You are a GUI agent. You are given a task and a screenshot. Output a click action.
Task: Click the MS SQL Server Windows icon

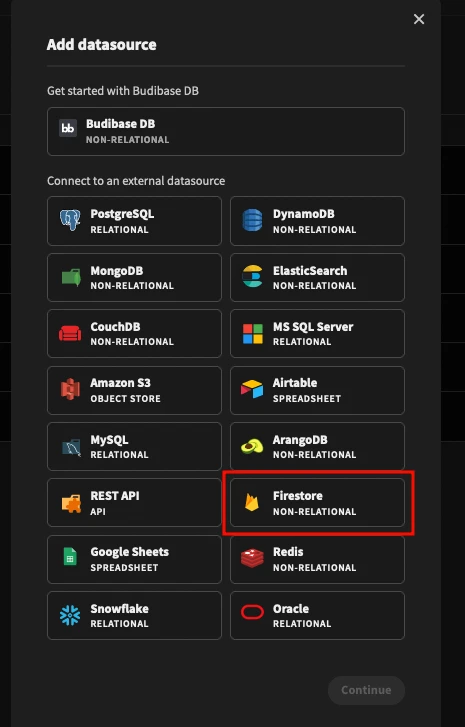(x=253, y=334)
